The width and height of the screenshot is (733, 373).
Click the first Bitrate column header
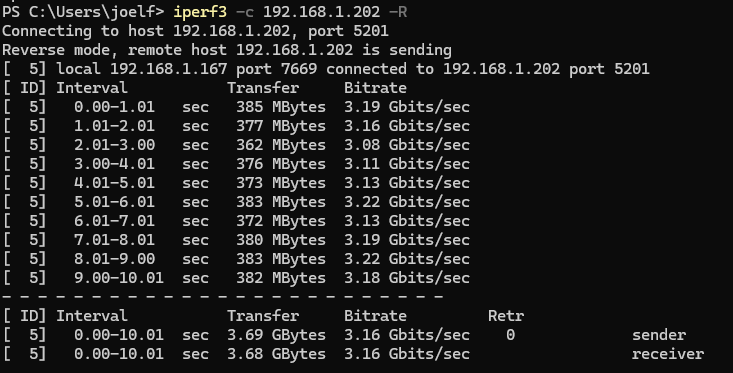click(375, 88)
